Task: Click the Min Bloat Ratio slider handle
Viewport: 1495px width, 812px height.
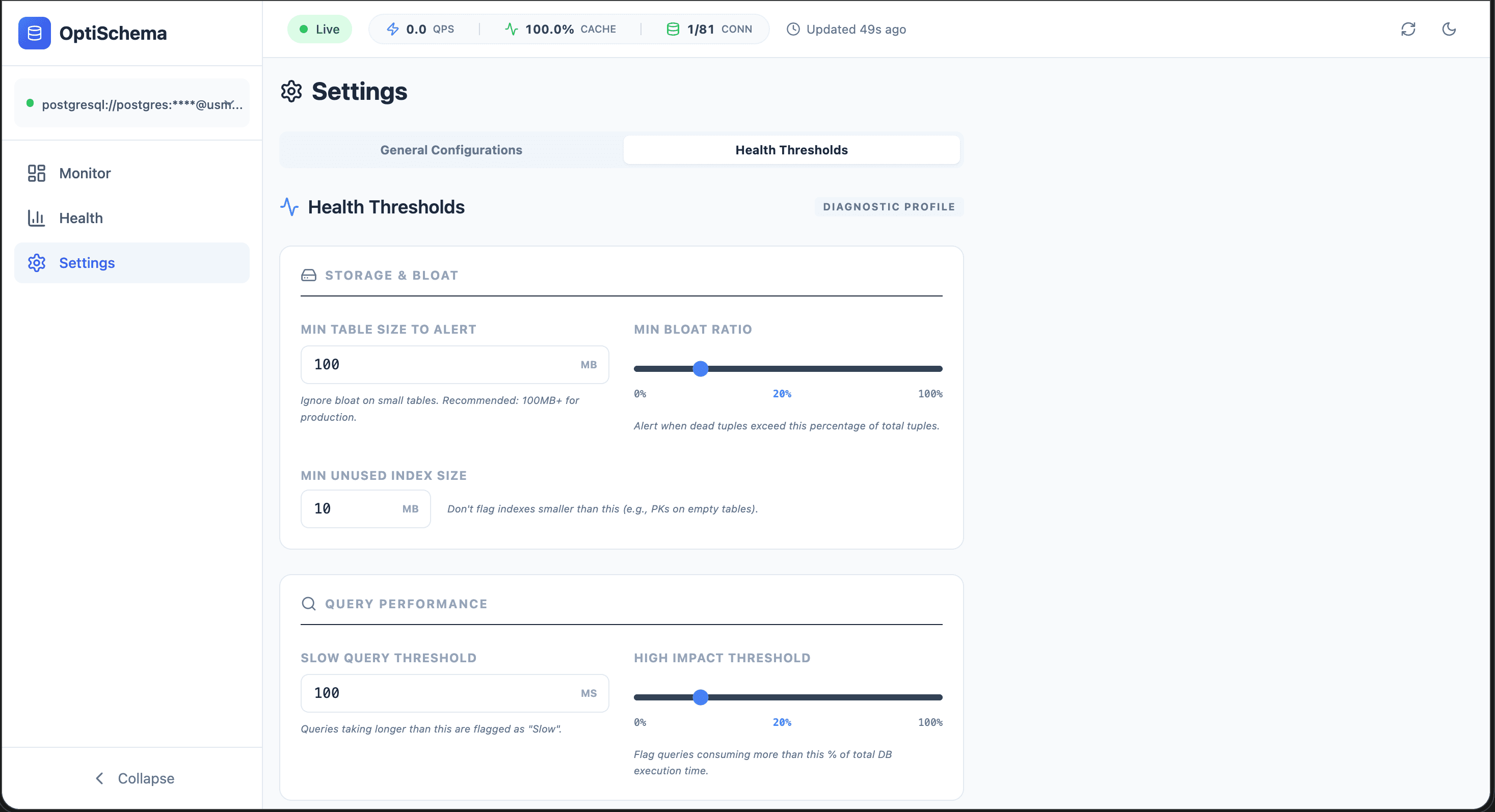Action: point(701,369)
